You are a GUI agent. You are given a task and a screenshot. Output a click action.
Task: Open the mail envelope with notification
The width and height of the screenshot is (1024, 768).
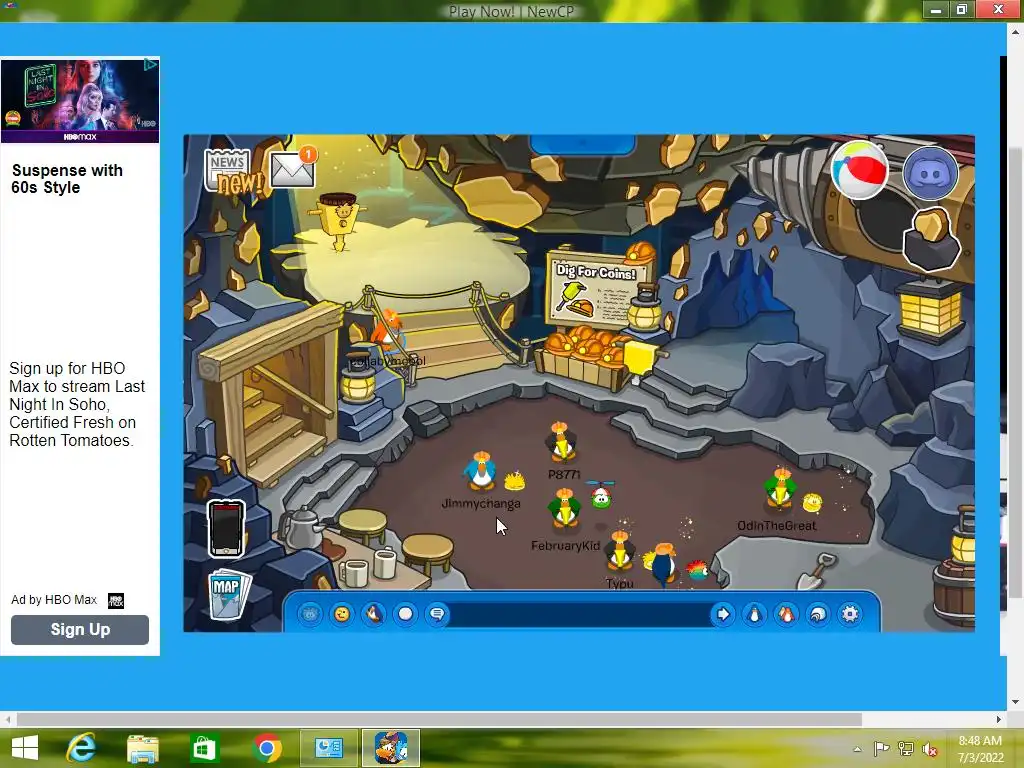[x=293, y=167]
